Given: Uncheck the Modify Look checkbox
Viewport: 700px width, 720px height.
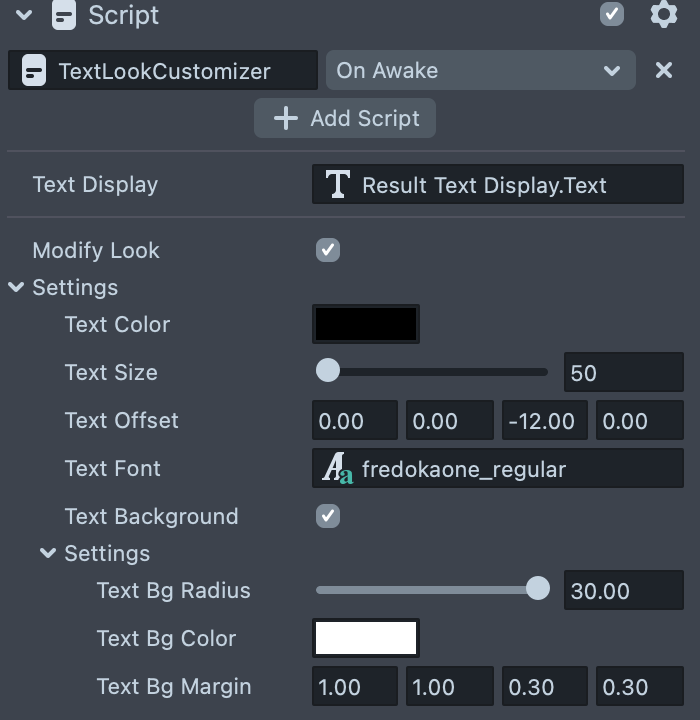Looking at the screenshot, I should [328, 250].
